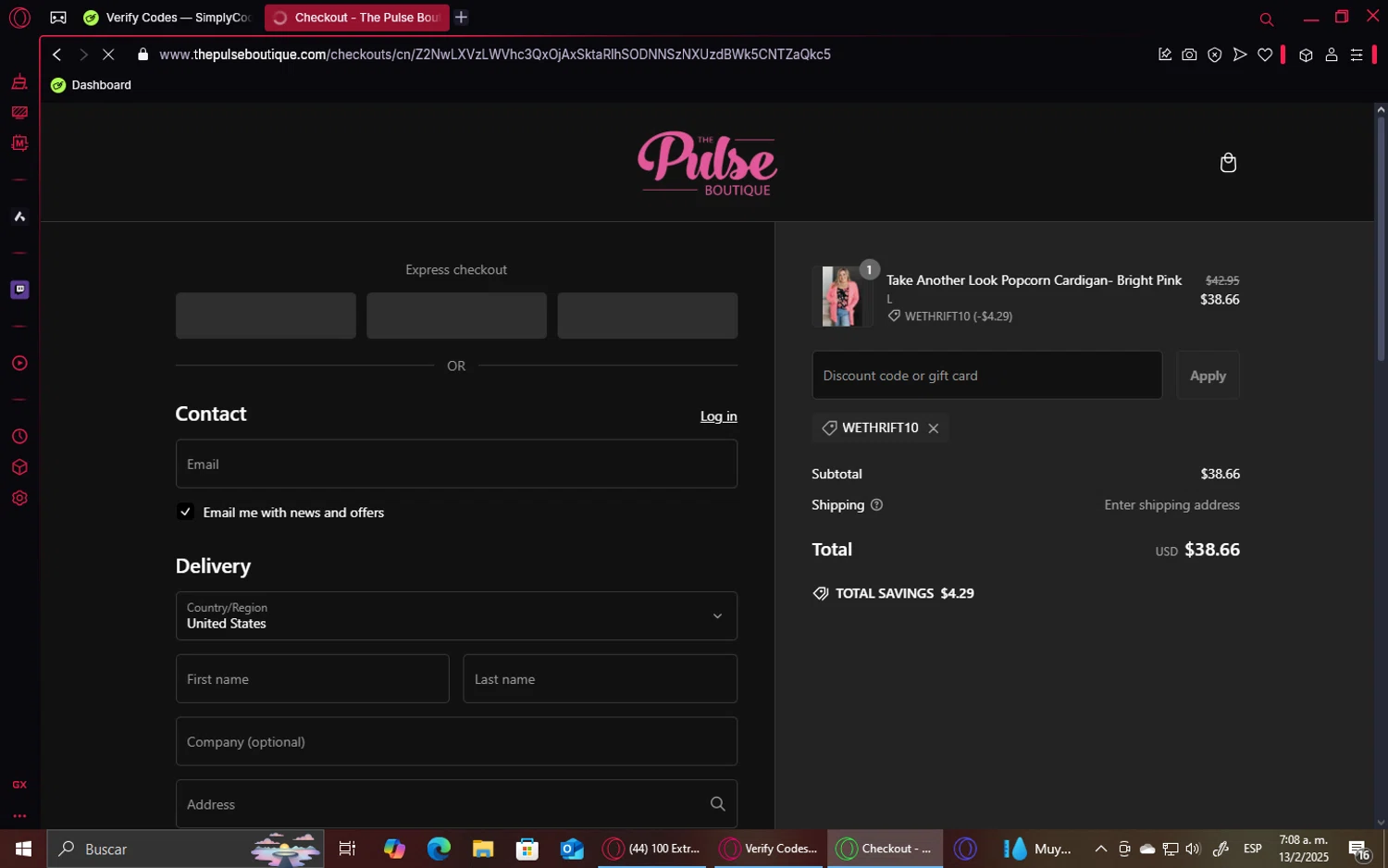Click the Discount code or gift card field

(x=986, y=375)
